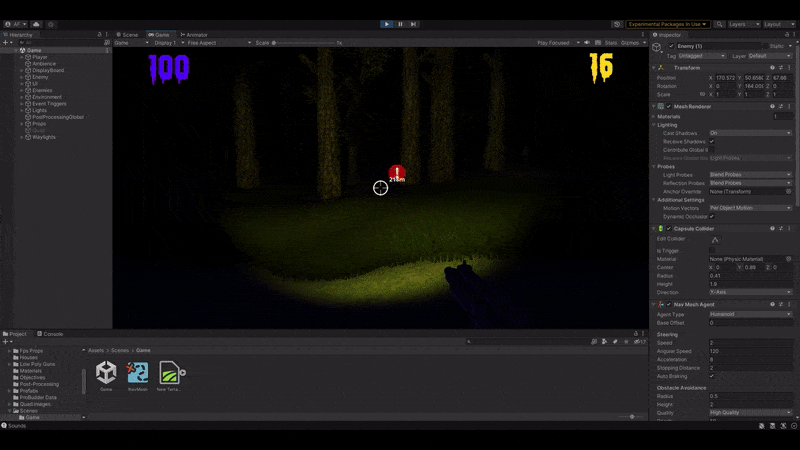The image size is (800, 450).
Task: Expand the Player hierarchy item
Action: [x=21, y=57]
